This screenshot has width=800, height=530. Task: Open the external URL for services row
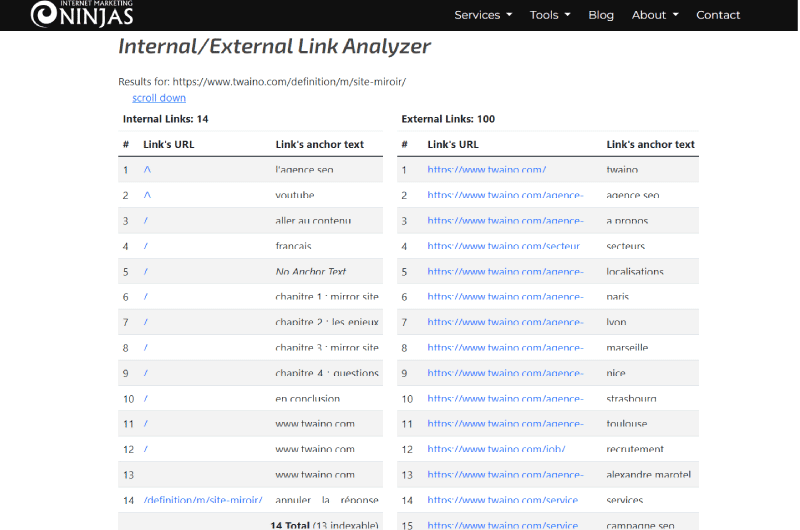[503, 500]
